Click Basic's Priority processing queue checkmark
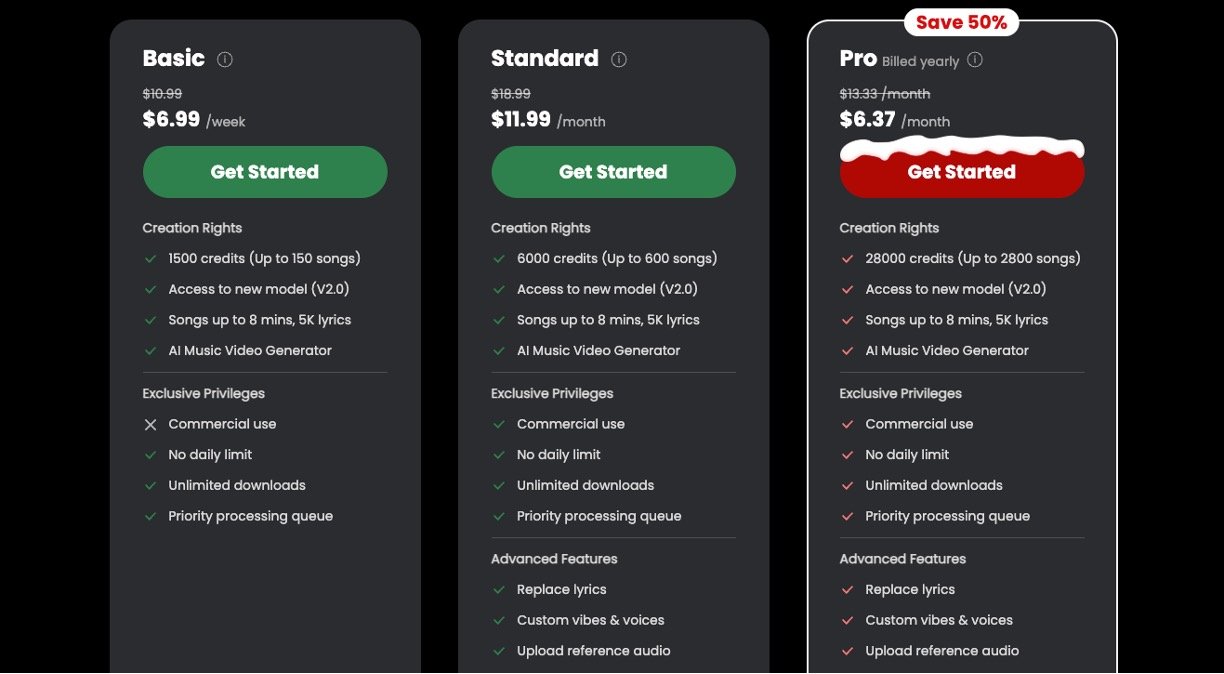The image size is (1224, 674). tap(151, 517)
